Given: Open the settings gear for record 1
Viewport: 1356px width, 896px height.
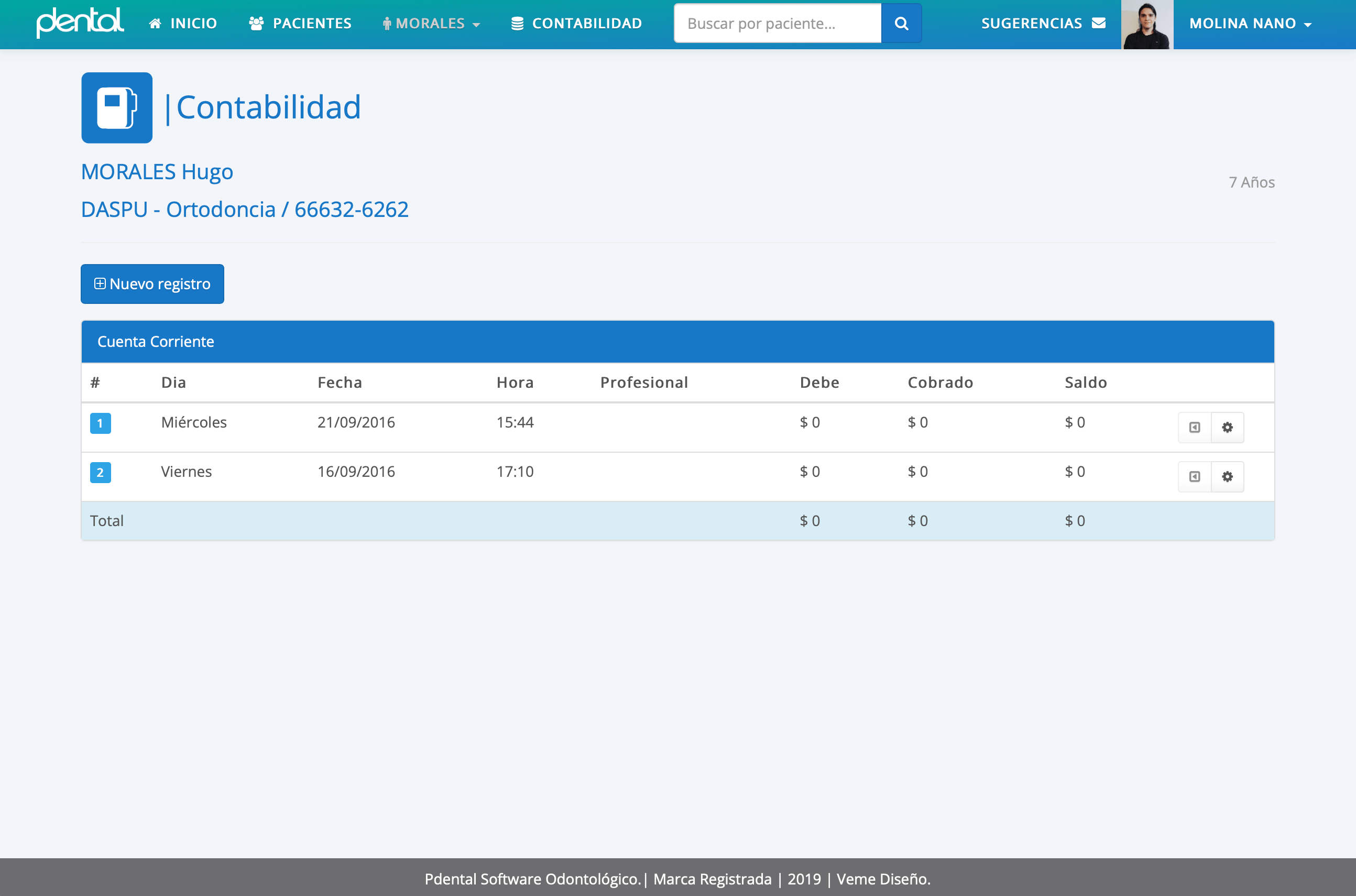Looking at the screenshot, I should point(1227,428).
